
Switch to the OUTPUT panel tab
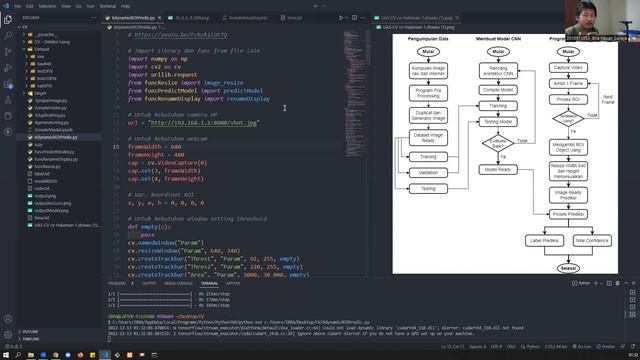[x=149, y=283]
